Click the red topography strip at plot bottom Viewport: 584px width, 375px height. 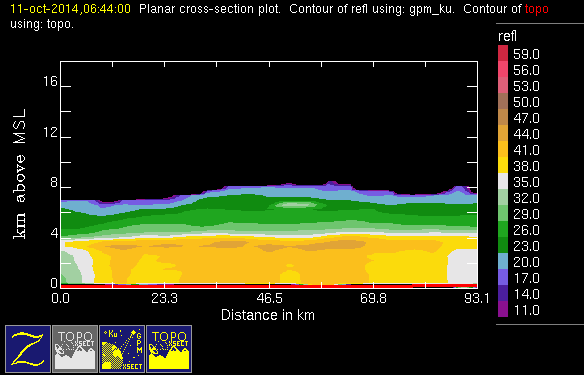coord(269,286)
